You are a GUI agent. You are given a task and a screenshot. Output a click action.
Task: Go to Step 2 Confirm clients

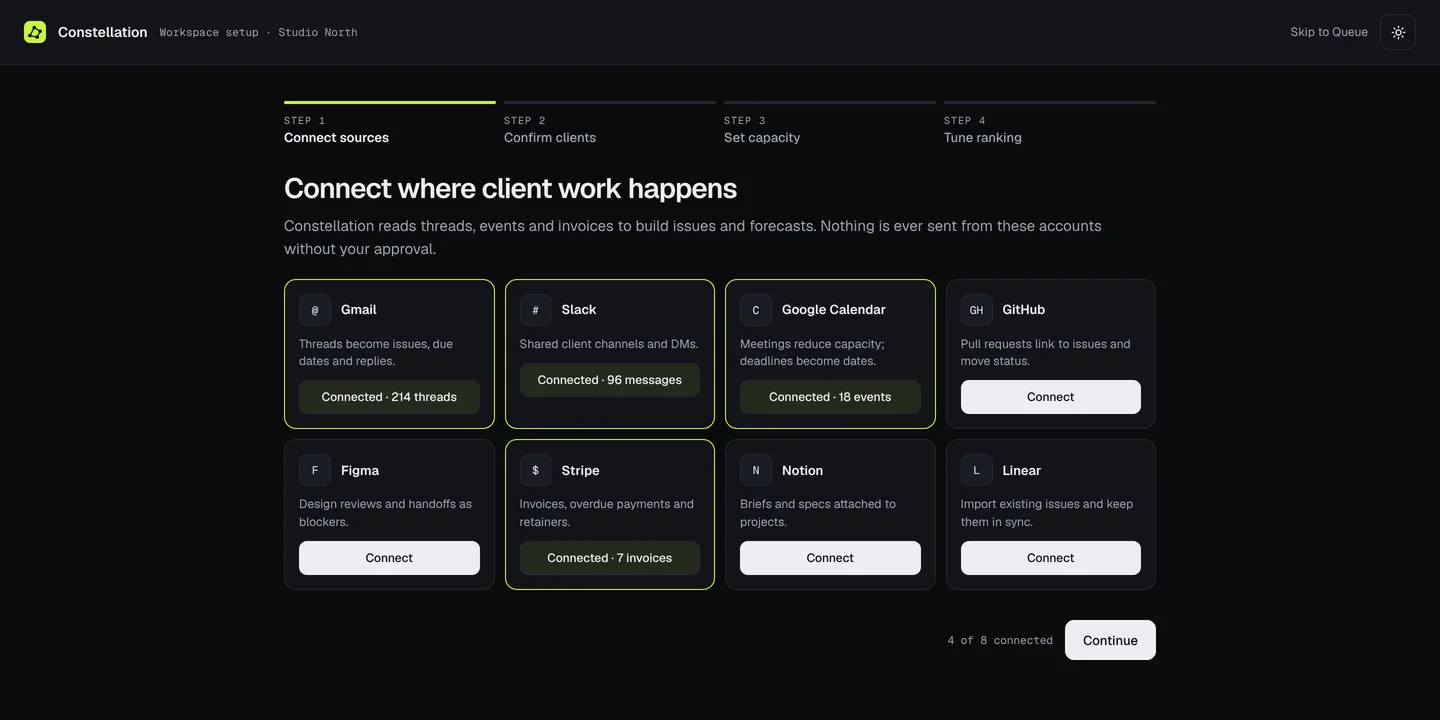pos(609,124)
